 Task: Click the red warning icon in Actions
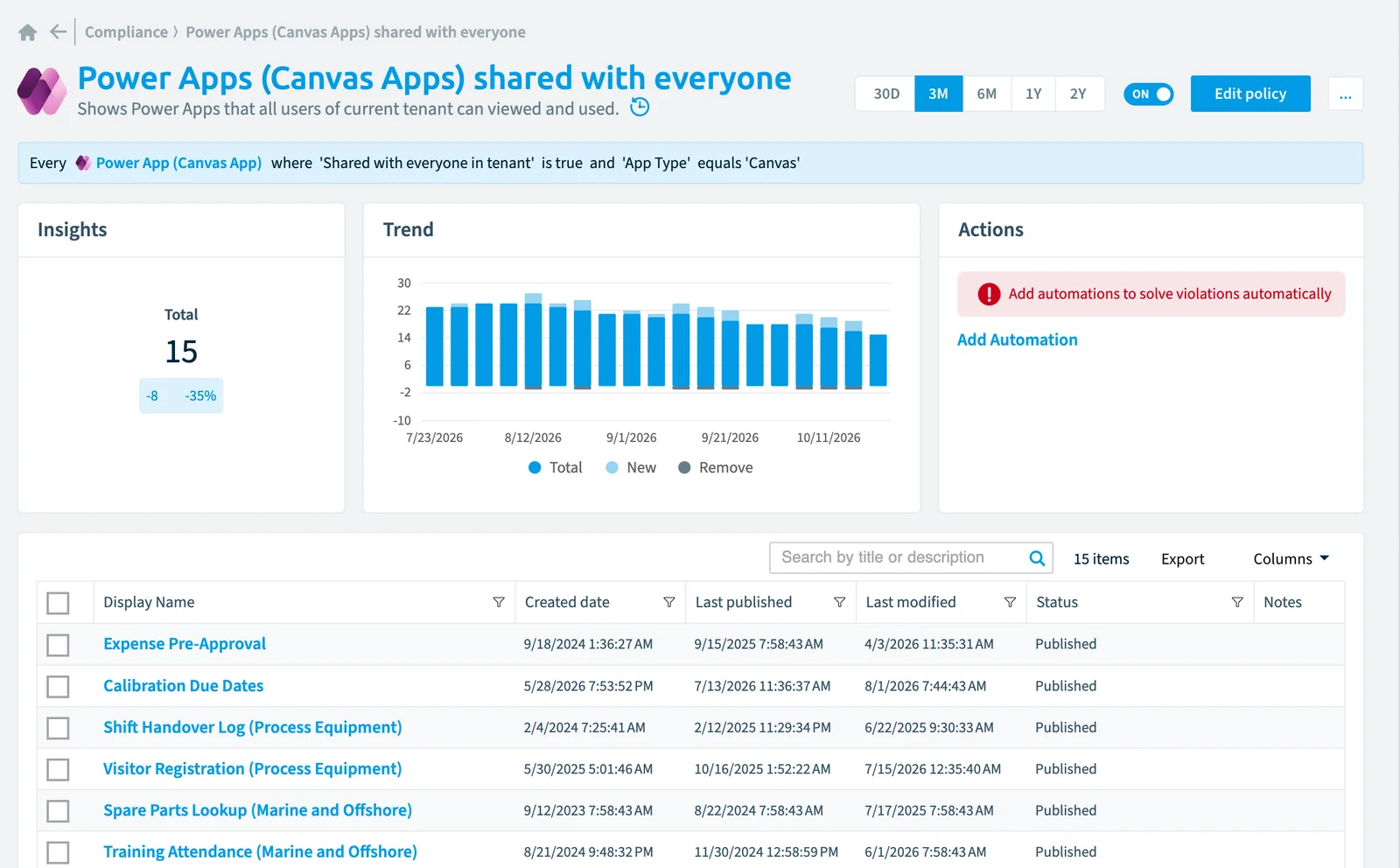coord(989,294)
